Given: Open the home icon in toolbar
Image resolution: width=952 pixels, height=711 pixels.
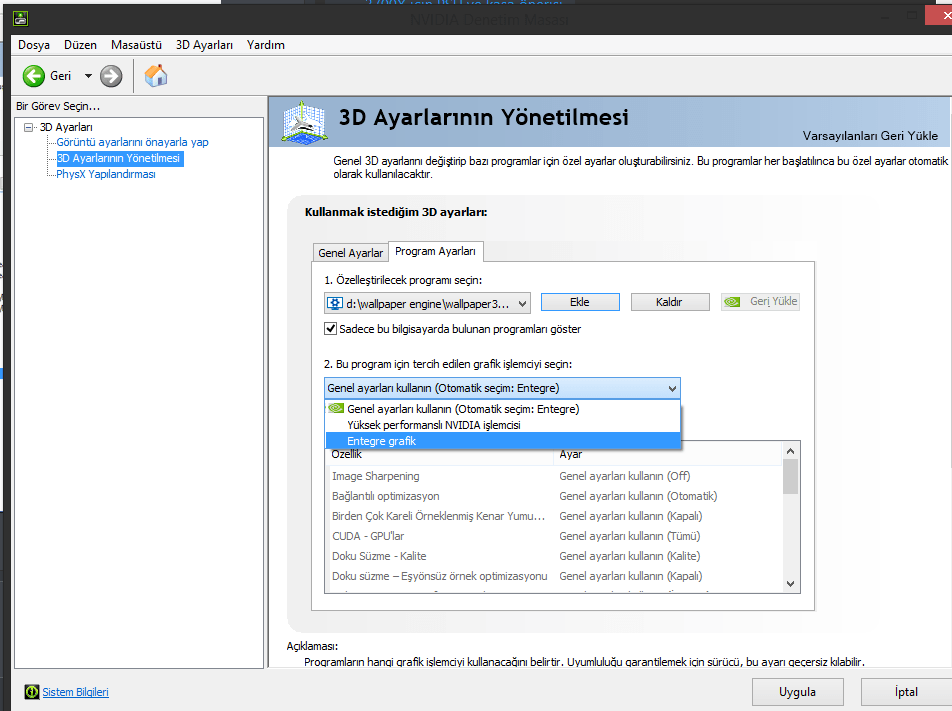Looking at the screenshot, I should coord(155,76).
